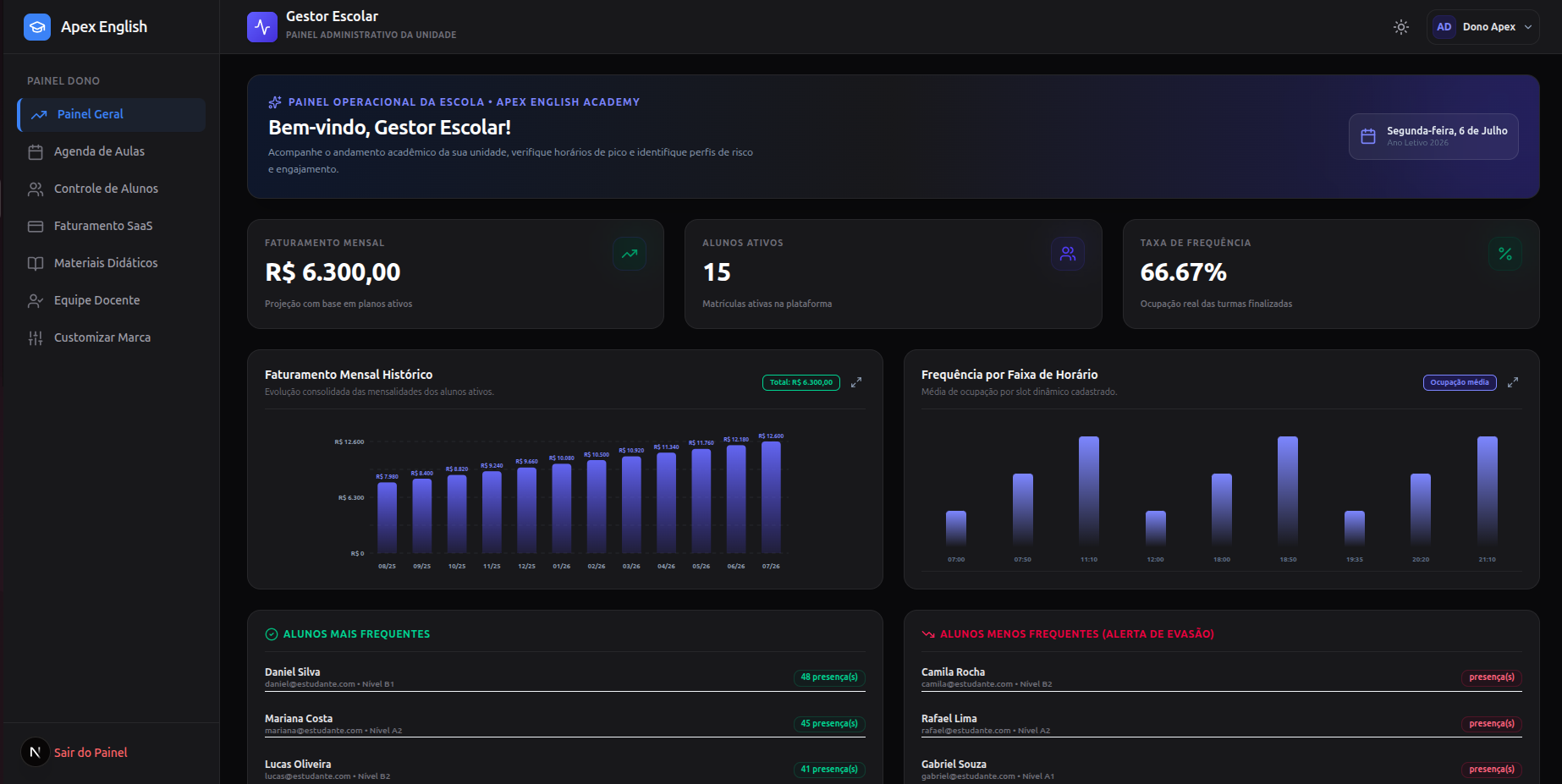The height and width of the screenshot is (784, 1562).
Task: Click the 48 presença(s) badge
Action: (829, 677)
